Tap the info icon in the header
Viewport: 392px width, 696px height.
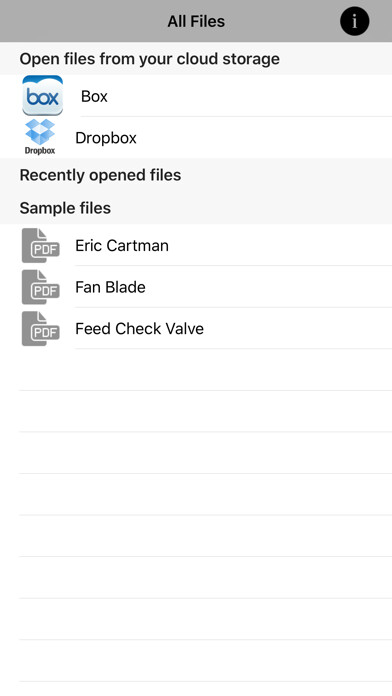(x=354, y=21)
